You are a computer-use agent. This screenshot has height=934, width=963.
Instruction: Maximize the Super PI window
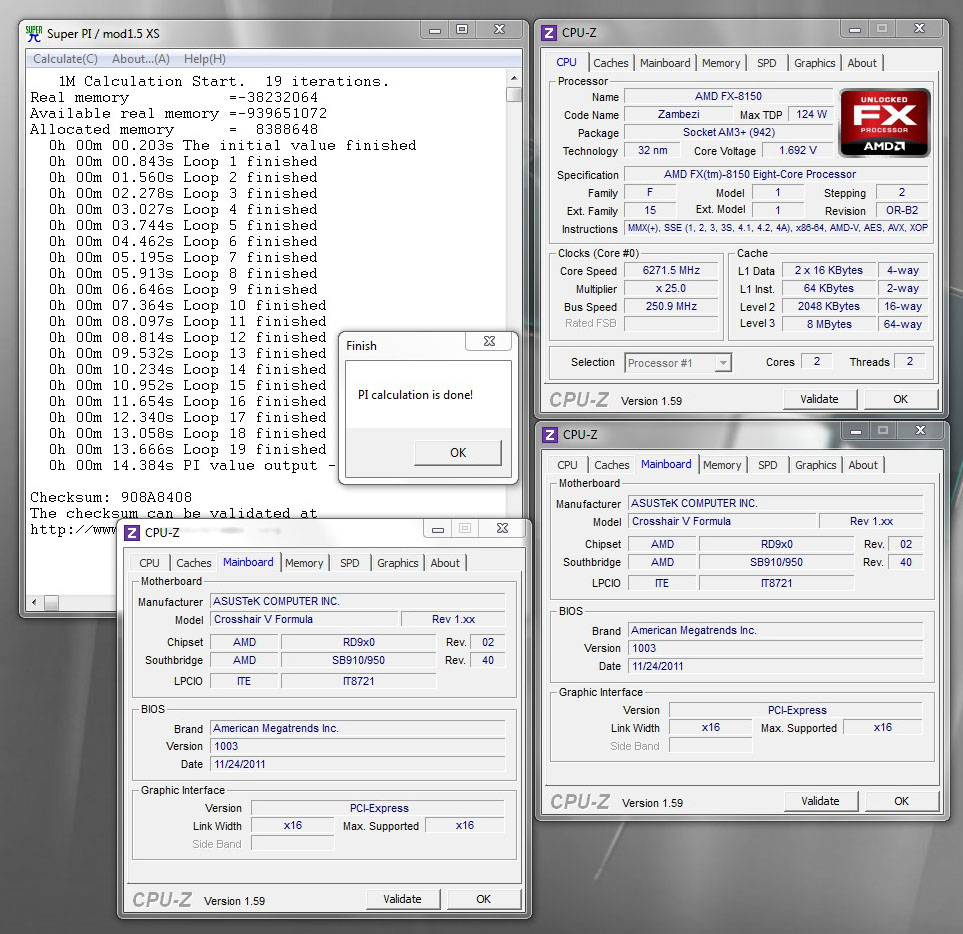(462, 30)
